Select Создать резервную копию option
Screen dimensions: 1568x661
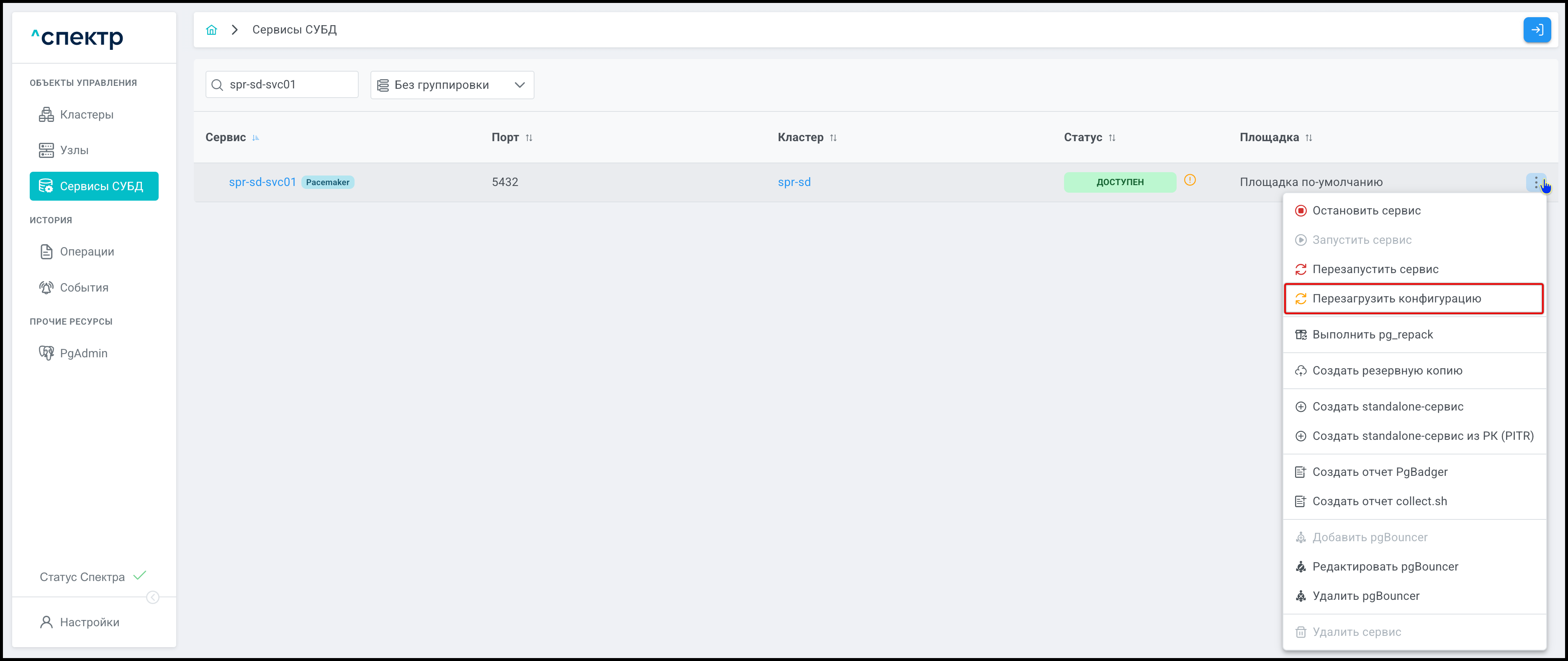point(1387,370)
